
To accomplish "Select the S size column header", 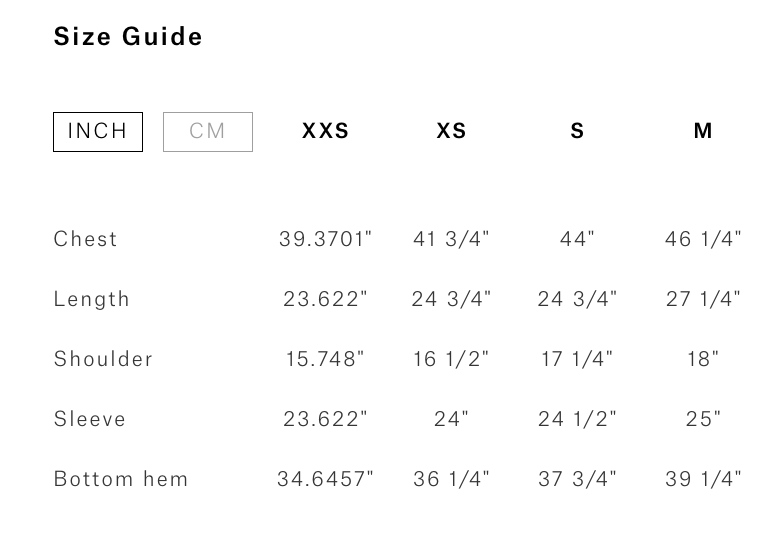I will [x=577, y=131].
